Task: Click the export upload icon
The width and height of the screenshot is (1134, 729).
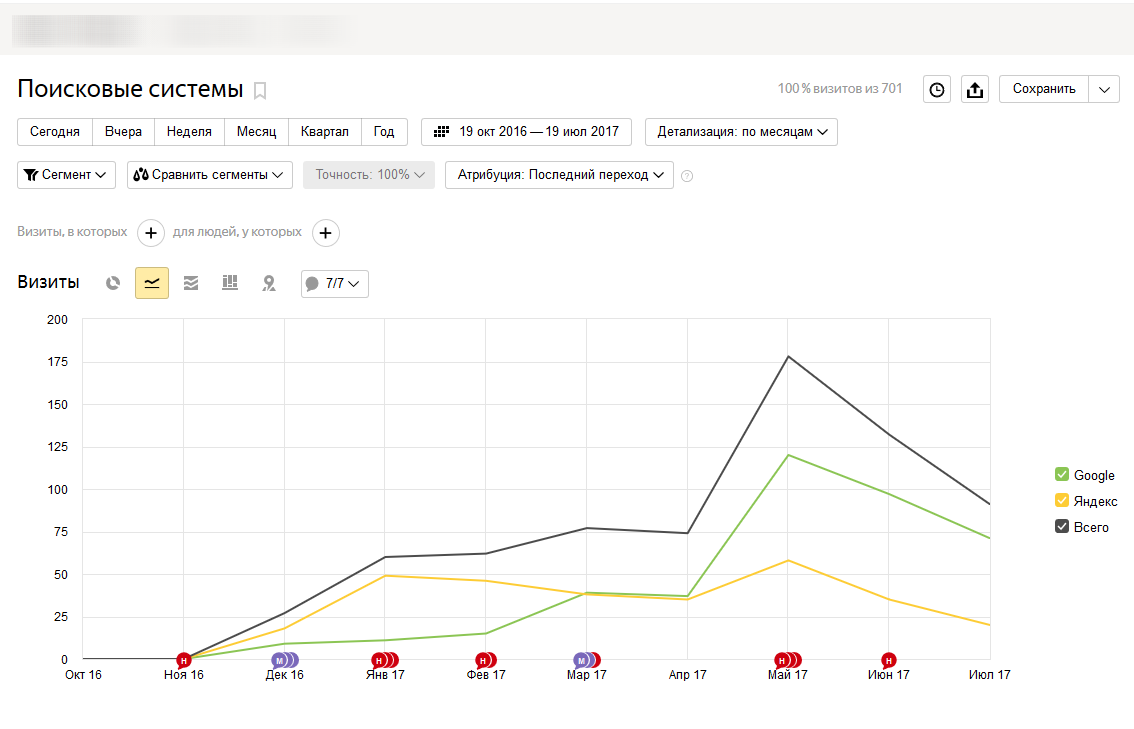Action: click(974, 89)
